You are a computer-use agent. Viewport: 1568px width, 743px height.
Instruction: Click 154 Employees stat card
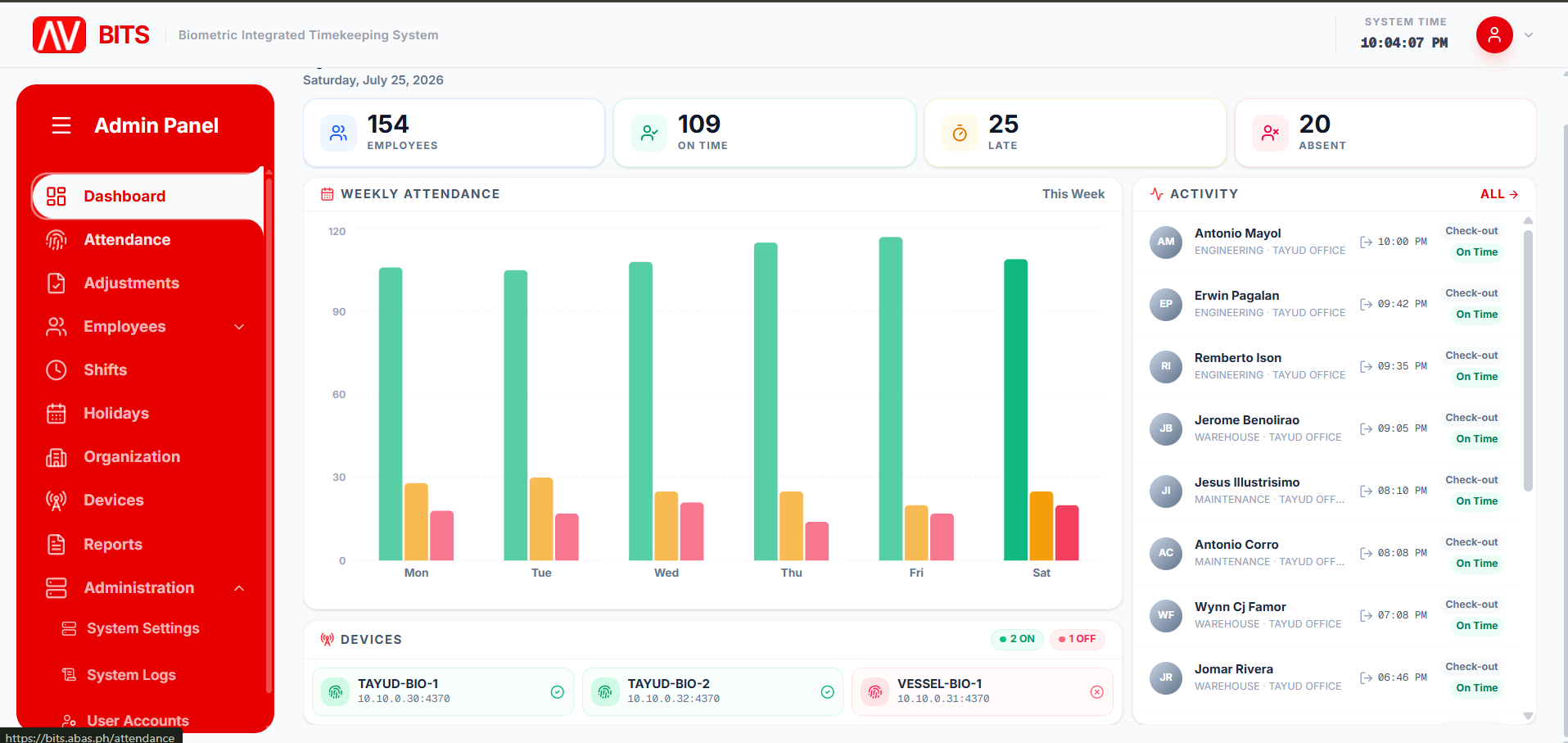[454, 133]
